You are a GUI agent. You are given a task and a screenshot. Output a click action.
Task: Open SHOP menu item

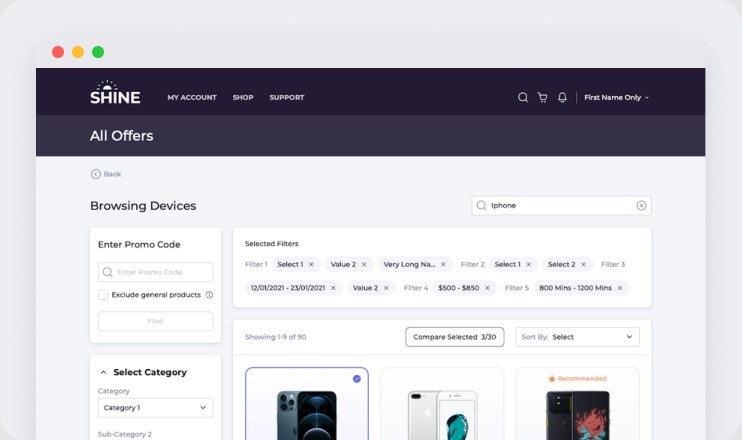click(x=243, y=97)
